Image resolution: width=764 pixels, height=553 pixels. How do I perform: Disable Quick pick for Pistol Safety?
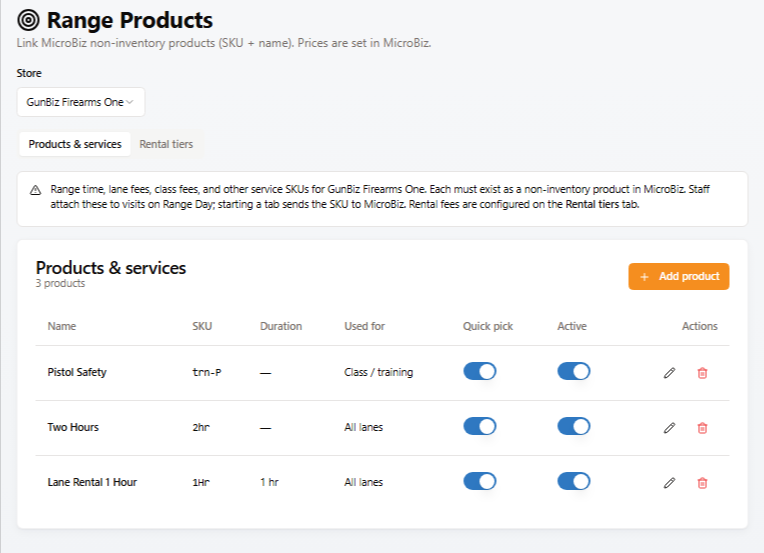point(479,371)
